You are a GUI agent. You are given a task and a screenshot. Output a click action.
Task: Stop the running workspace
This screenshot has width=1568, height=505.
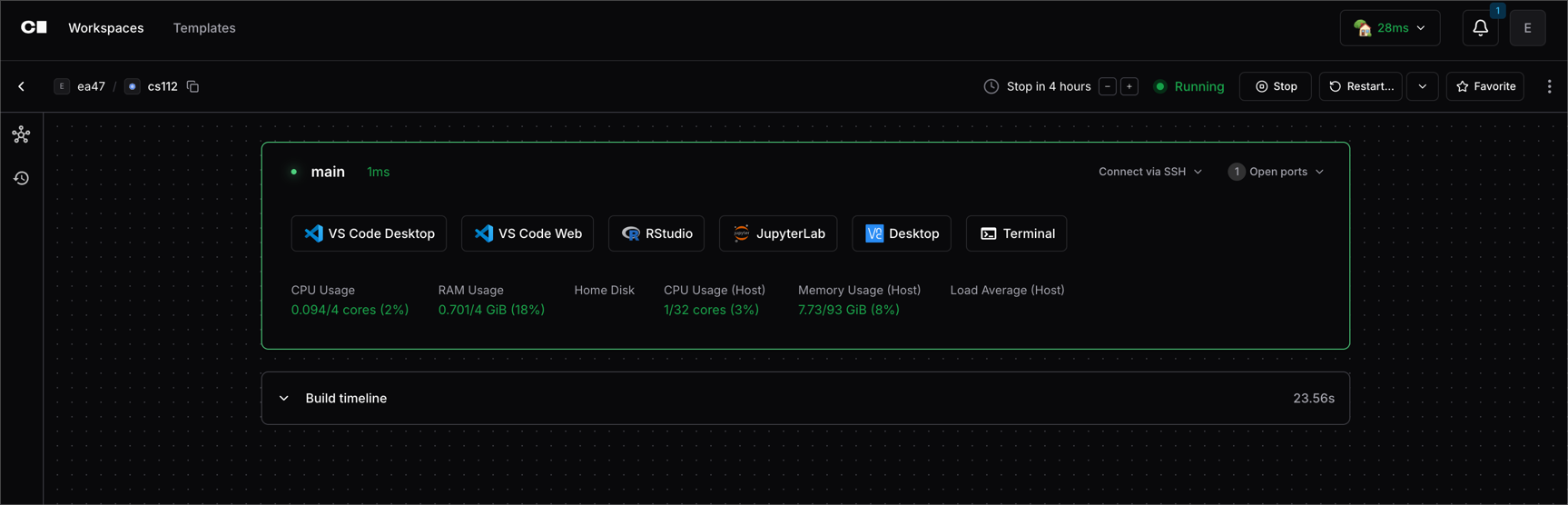1275,86
